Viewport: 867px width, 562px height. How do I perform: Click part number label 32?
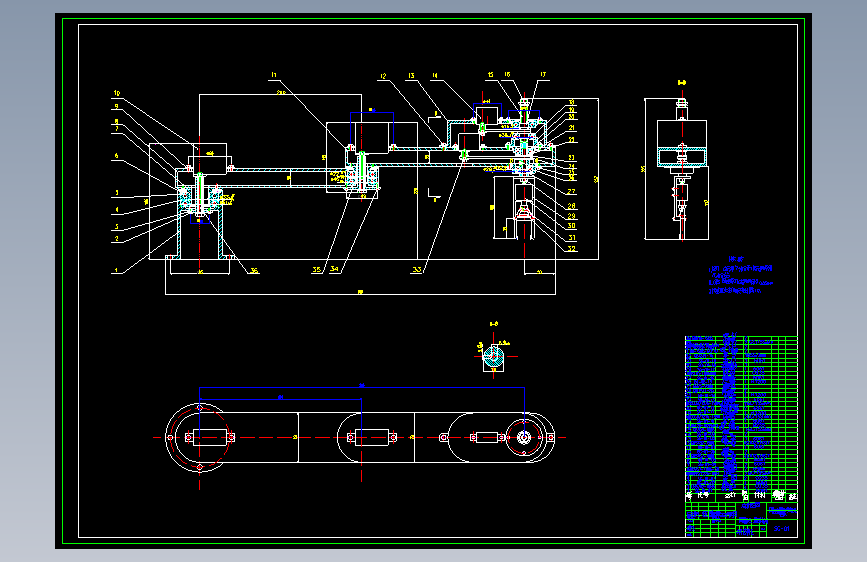tap(572, 249)
